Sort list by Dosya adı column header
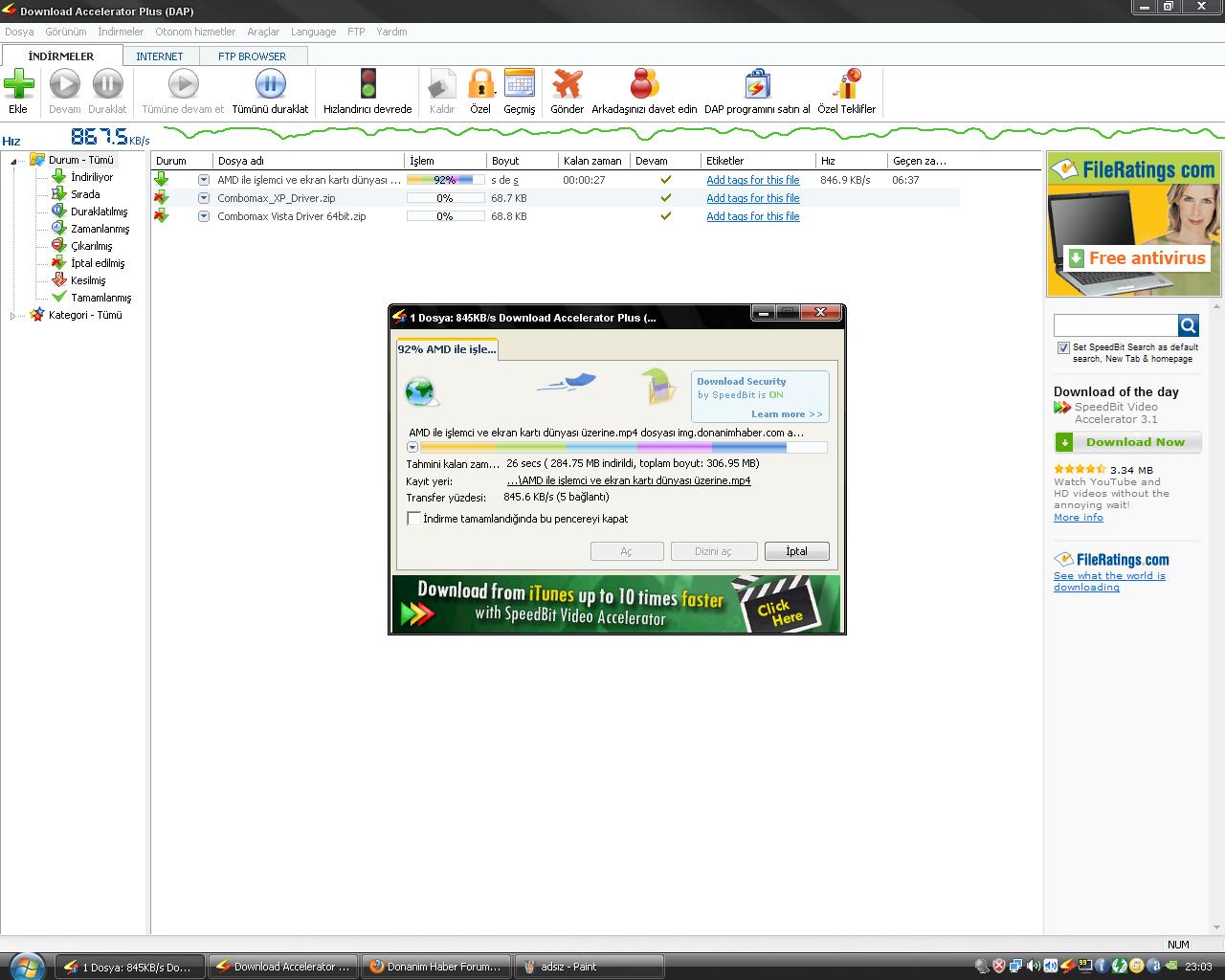The height and width of the screenshot is (980, 1225). 309,161
